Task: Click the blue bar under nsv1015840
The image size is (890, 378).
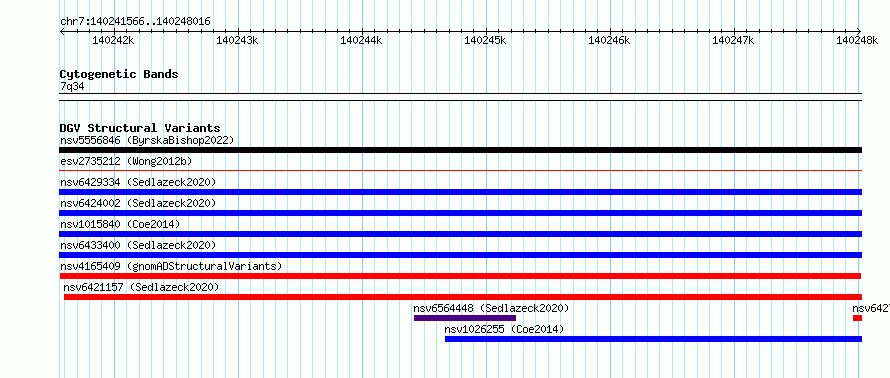Action: coord(460,234)
